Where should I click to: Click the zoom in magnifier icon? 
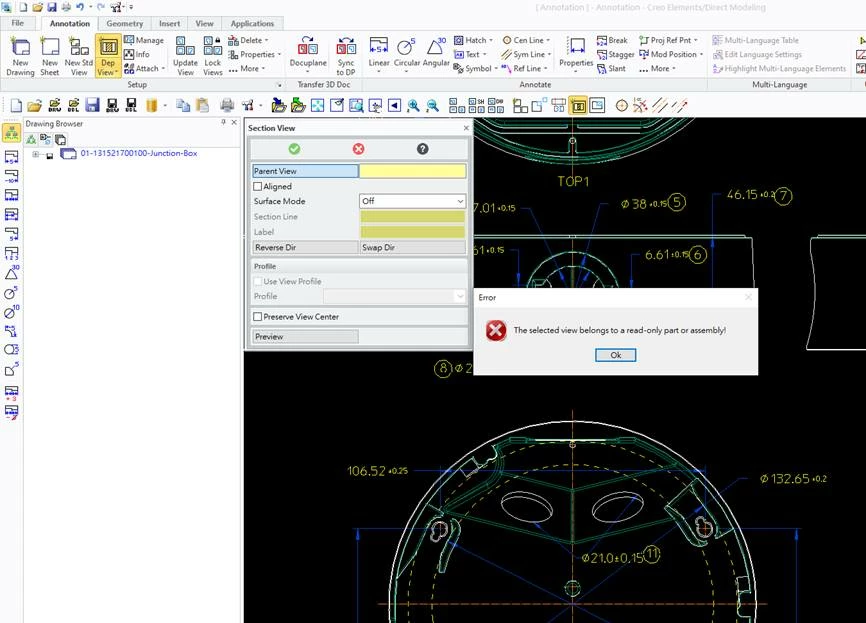(413, 105)
